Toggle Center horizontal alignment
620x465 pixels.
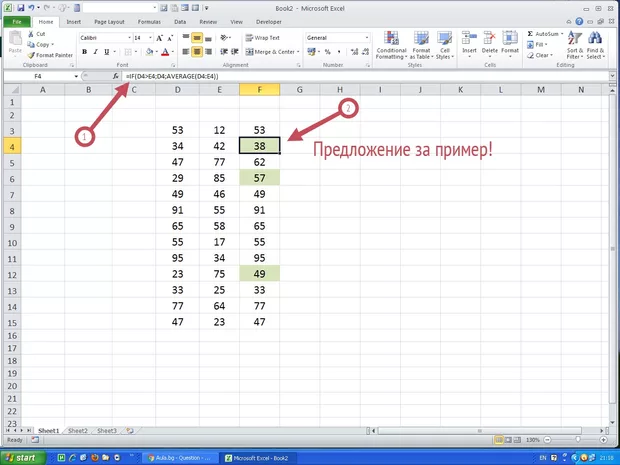[197, 52]
